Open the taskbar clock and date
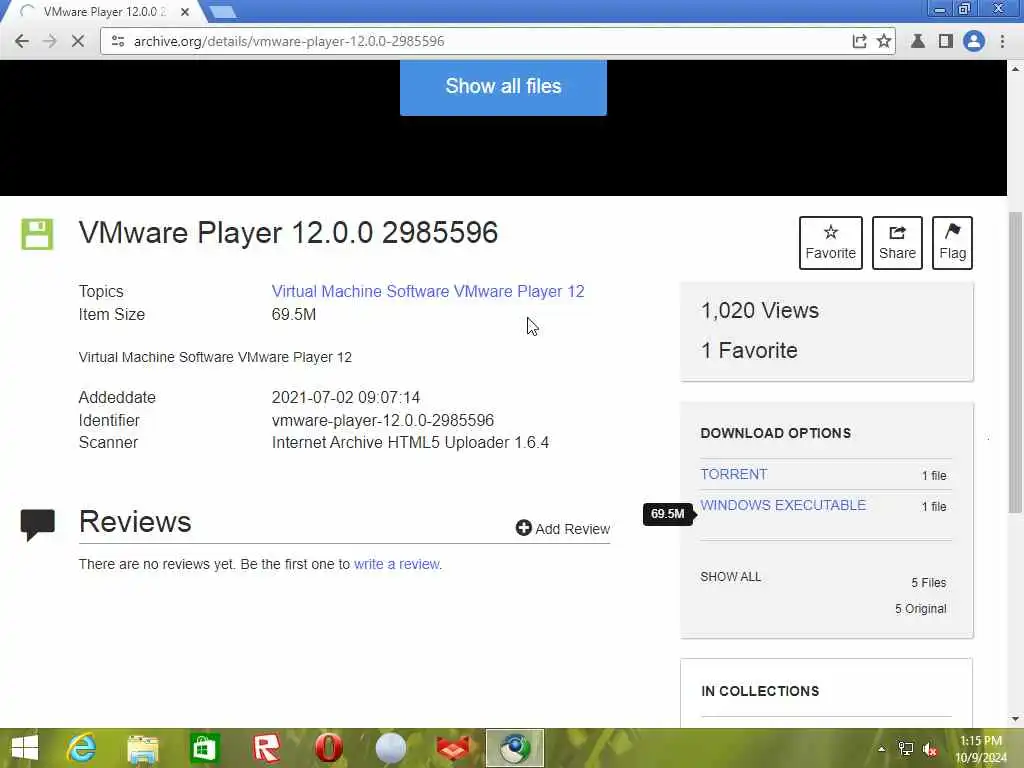The image size is (1024, 768). [981, 749]
